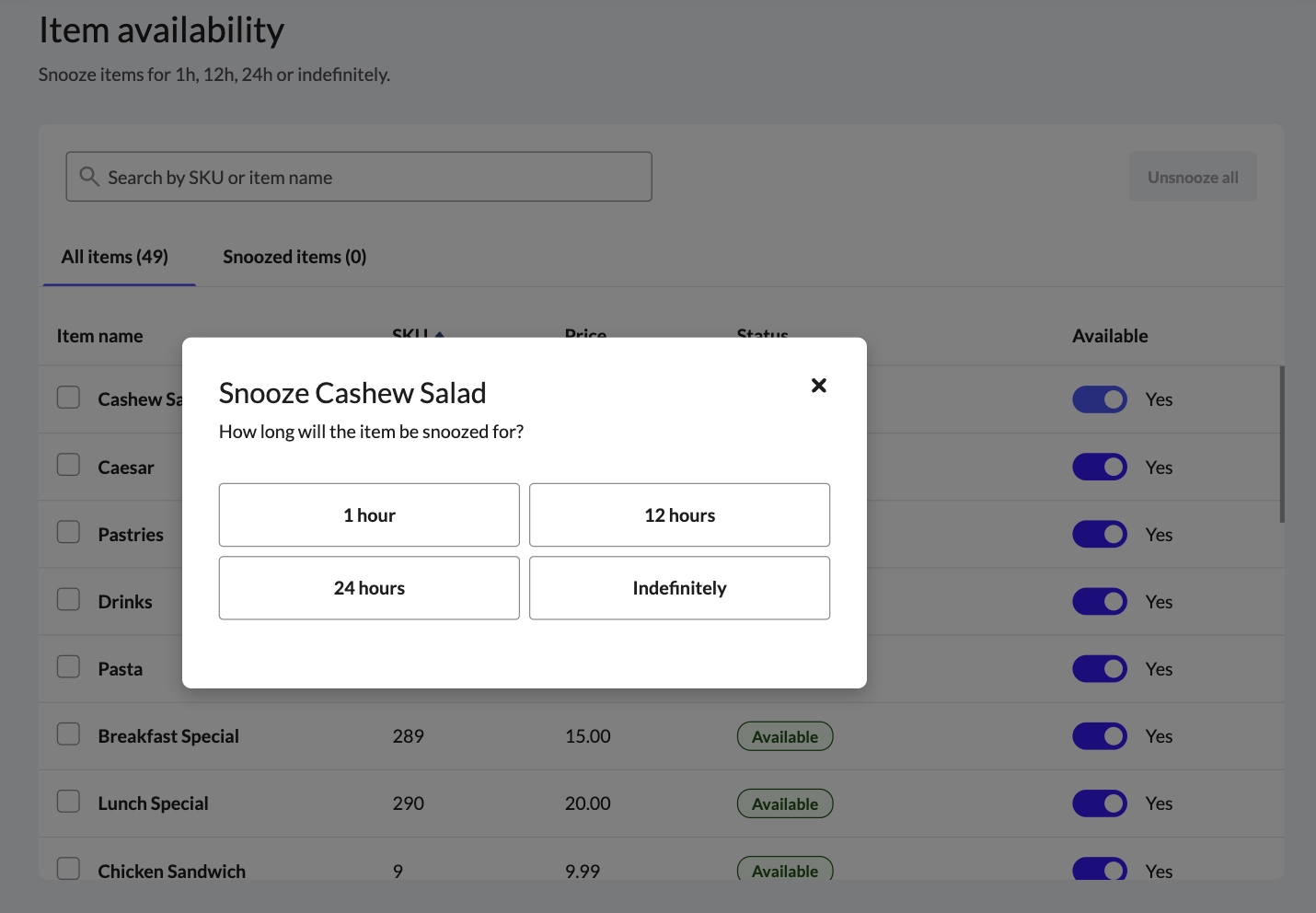Select the Breakfast Special checkbox
The height and width of the screenshot is (913, 1316).
pos(69,734)
